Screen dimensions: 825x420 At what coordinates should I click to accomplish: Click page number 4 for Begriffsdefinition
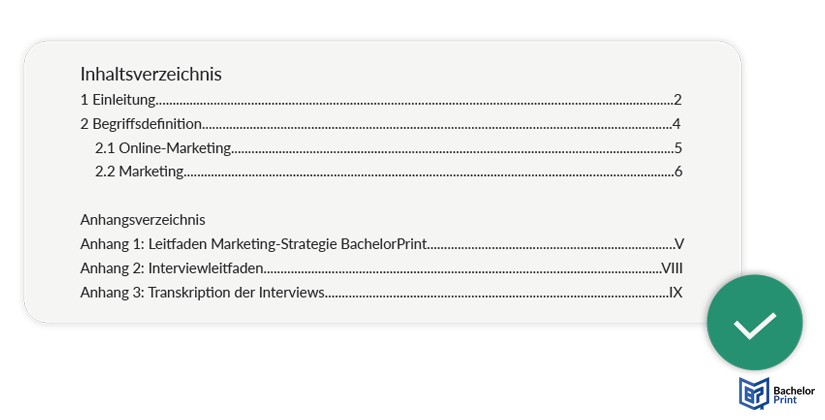tap(677, 124)
